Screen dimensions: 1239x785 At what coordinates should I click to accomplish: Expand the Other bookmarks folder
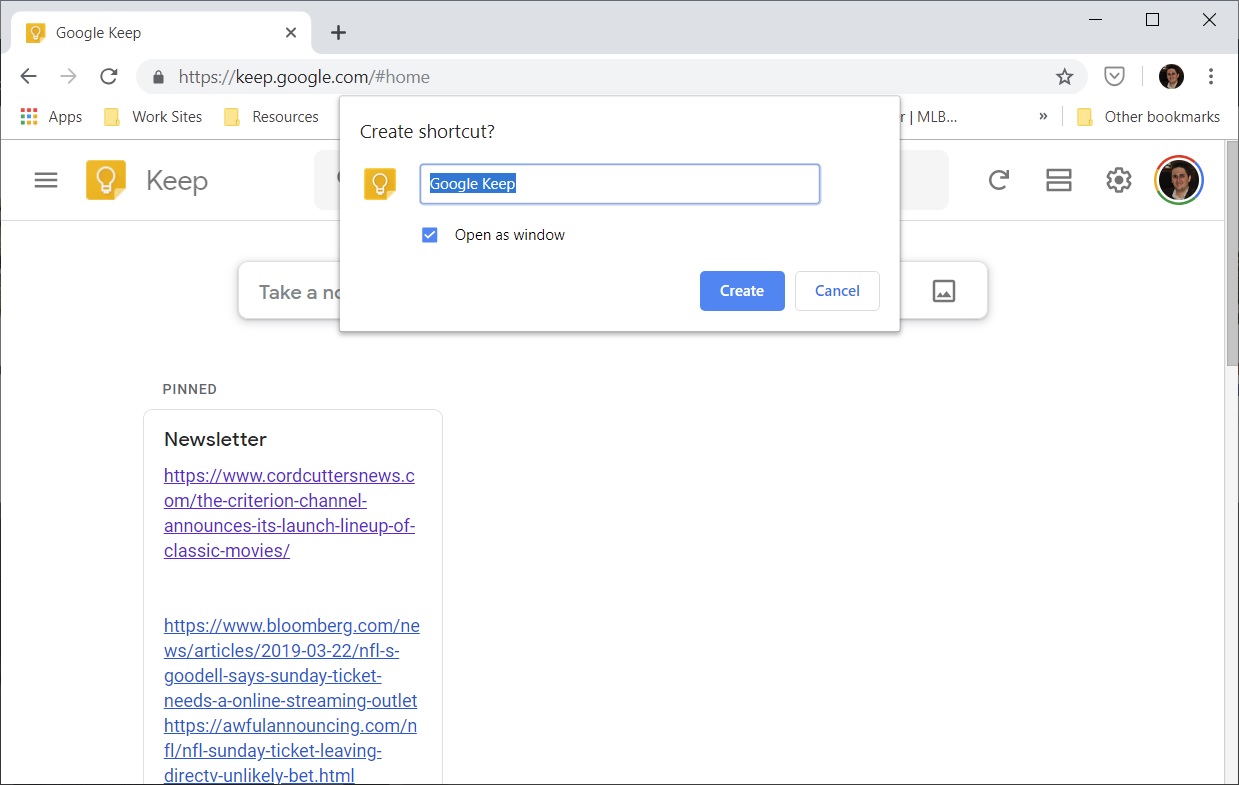pyautogui.click(x=1148, y=117)
